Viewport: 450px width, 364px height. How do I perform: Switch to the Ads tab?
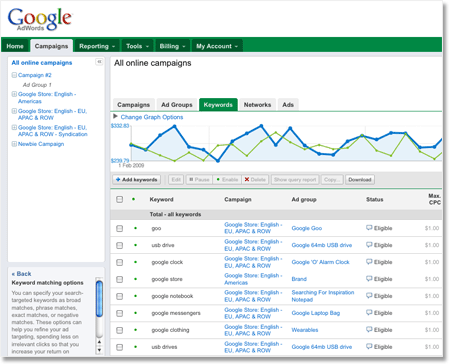coord(288,105)
